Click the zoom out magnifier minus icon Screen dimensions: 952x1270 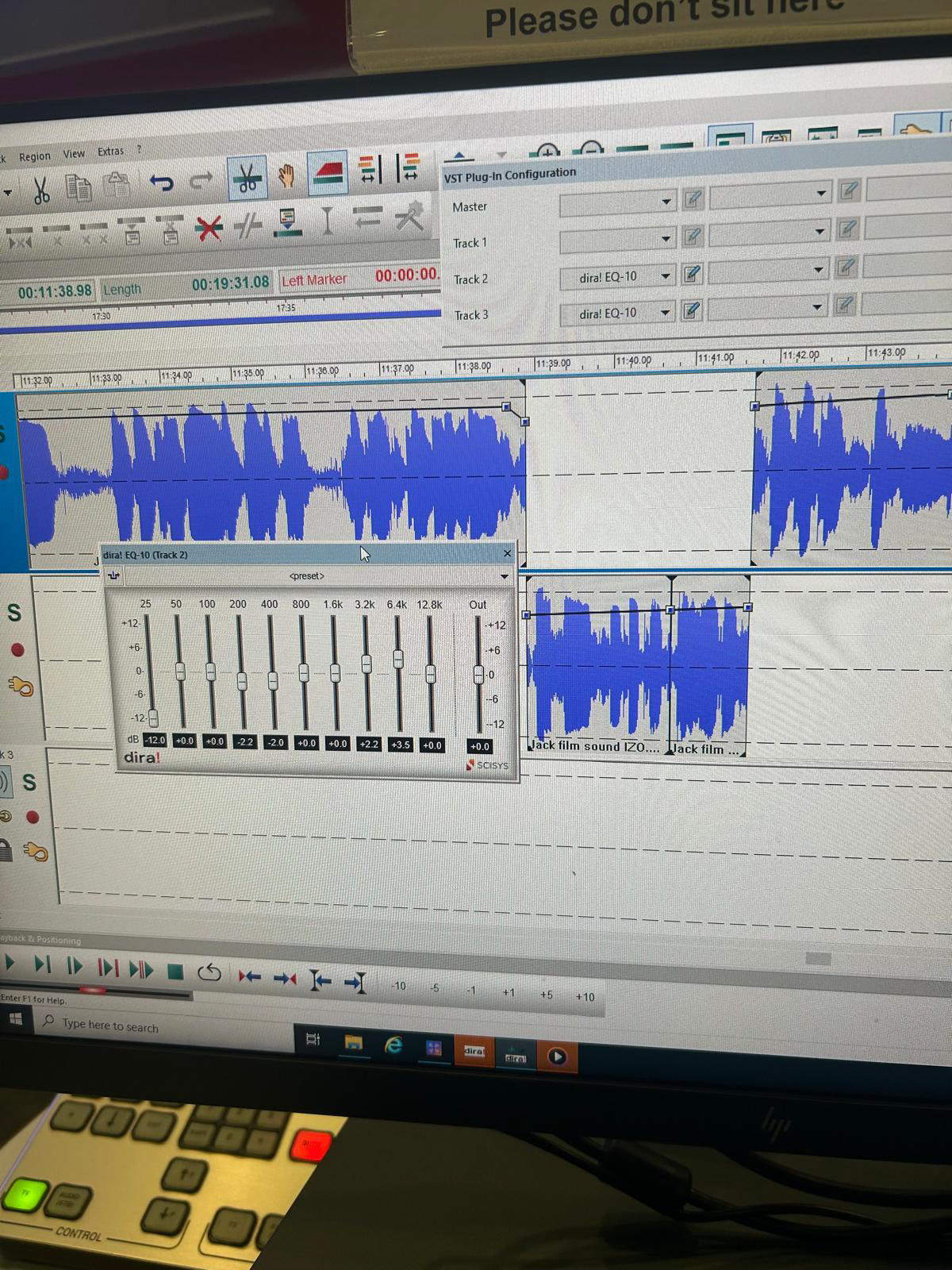pos(592,148)
